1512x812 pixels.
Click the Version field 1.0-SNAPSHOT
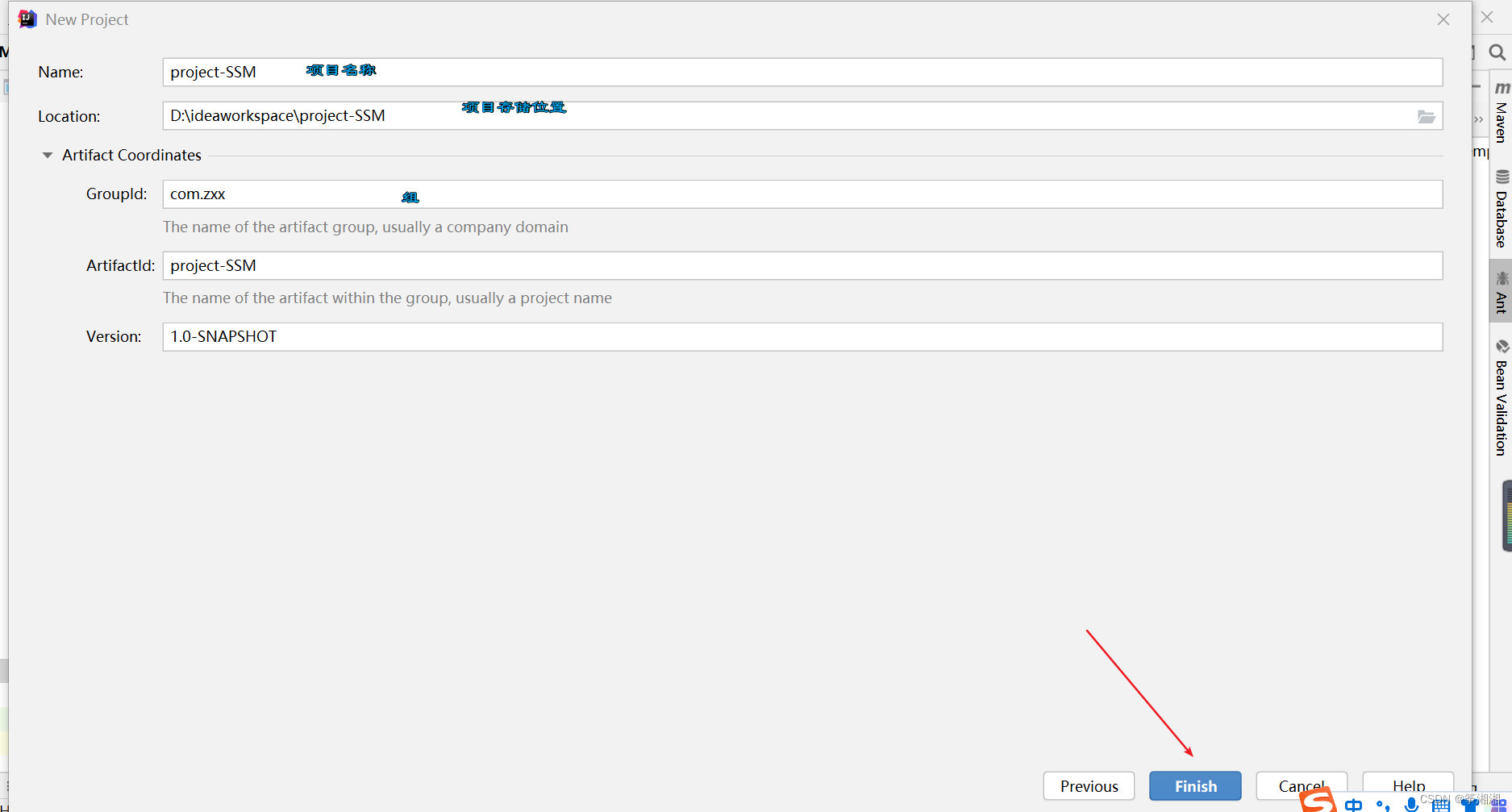pyautogui.click(x=802, y=336)
